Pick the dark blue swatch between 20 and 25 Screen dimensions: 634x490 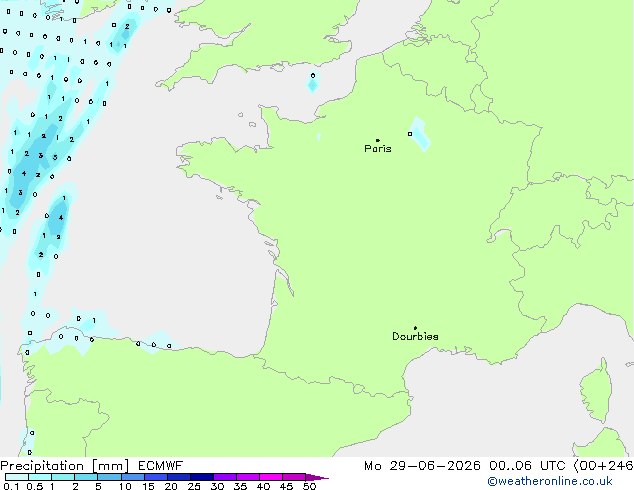178,477
